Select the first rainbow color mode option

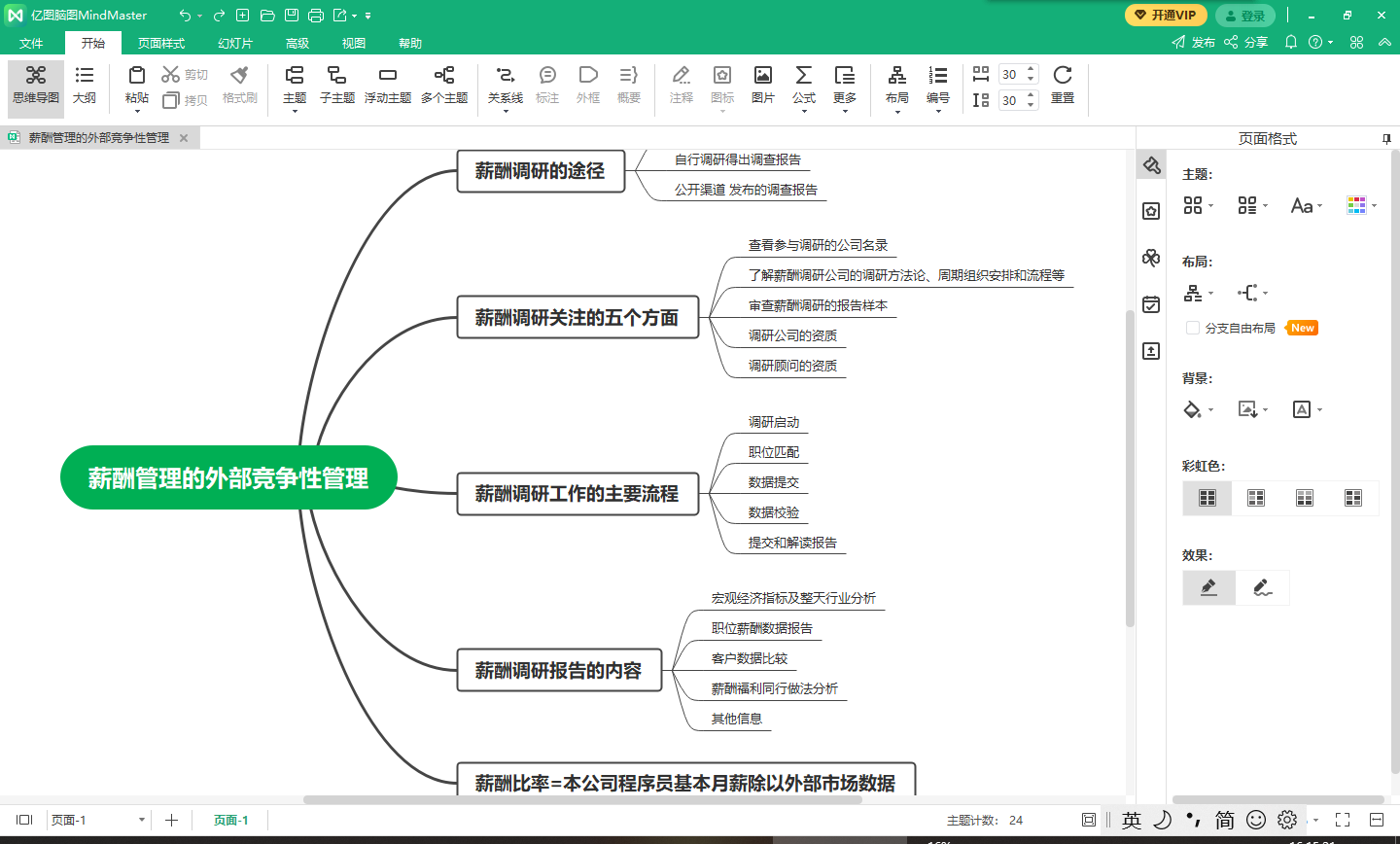click(x=1207, y=498)
